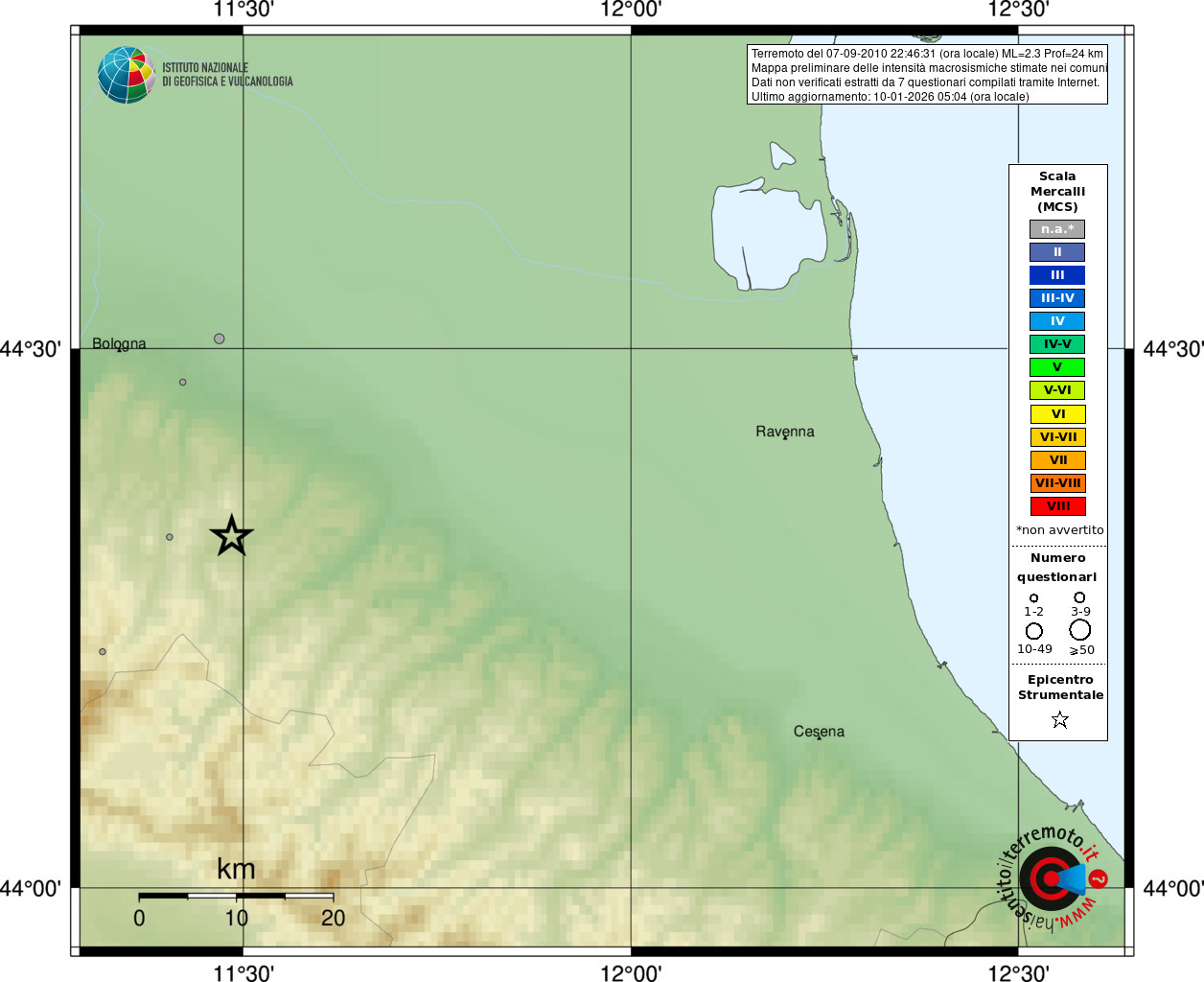Click the large gray questionnaire circle near Bologna

click(x=220, y=339)
